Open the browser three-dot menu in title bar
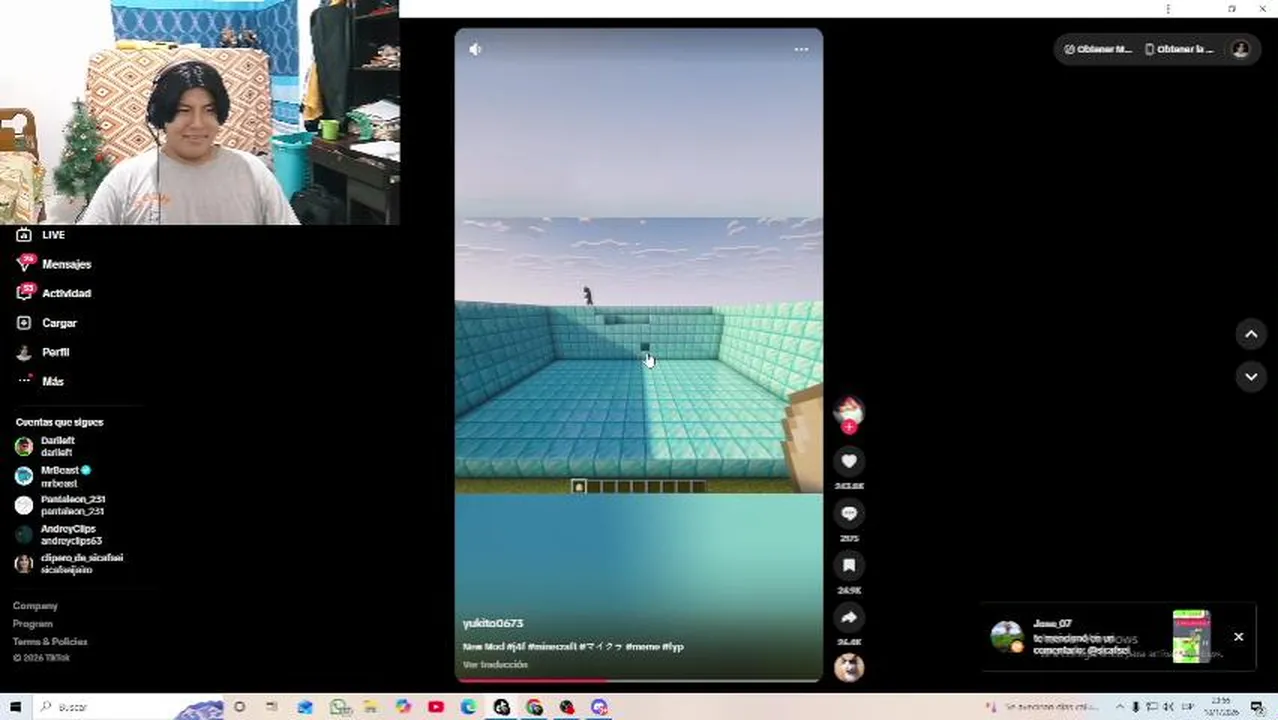 click(x=1168, y=9)
